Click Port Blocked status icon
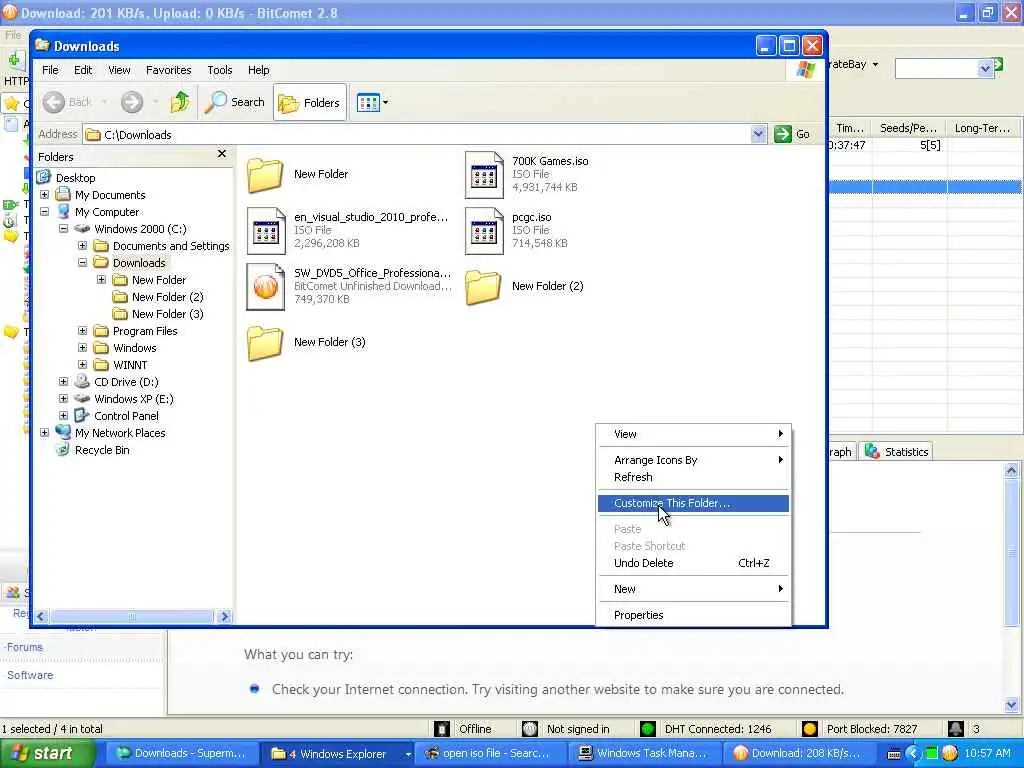 click(x=810, y=729)
